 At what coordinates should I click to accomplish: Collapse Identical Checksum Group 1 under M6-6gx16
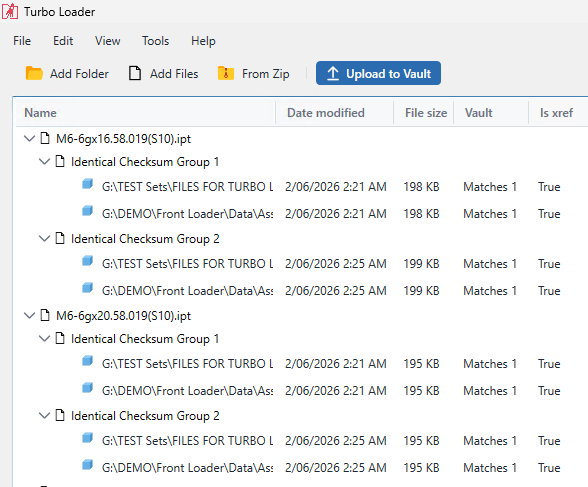tap(44, 162)
